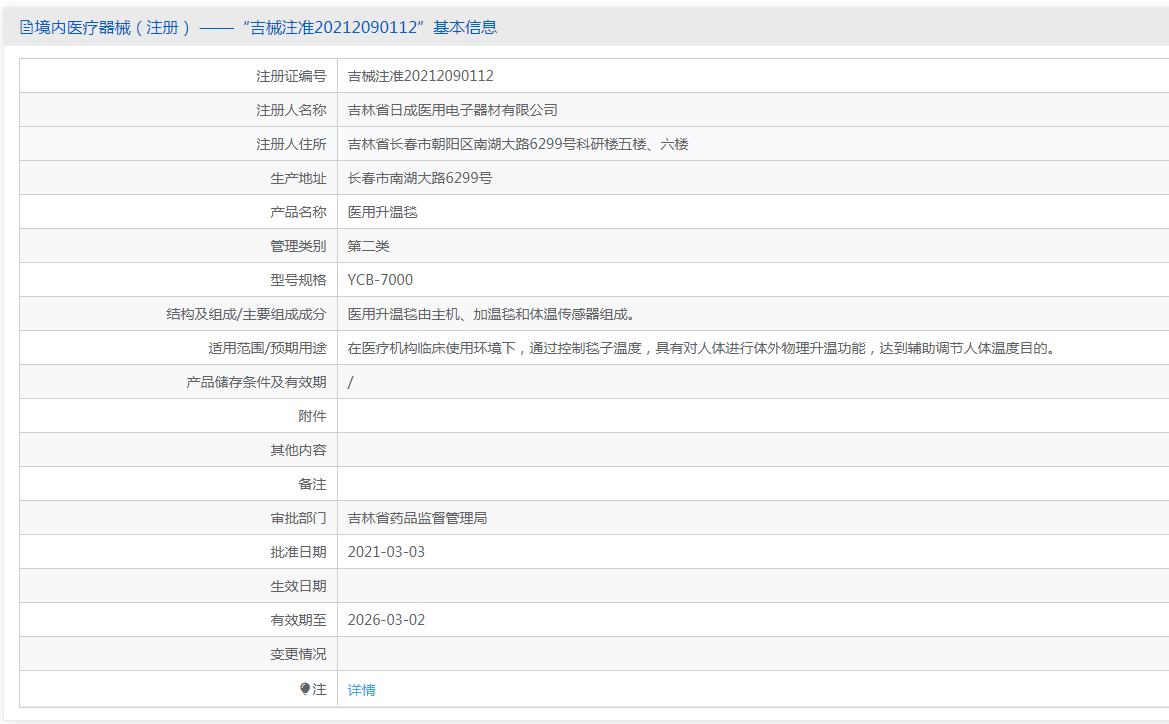Click model specification YCB-7000

pyautogui.click(x=380, y=280)
